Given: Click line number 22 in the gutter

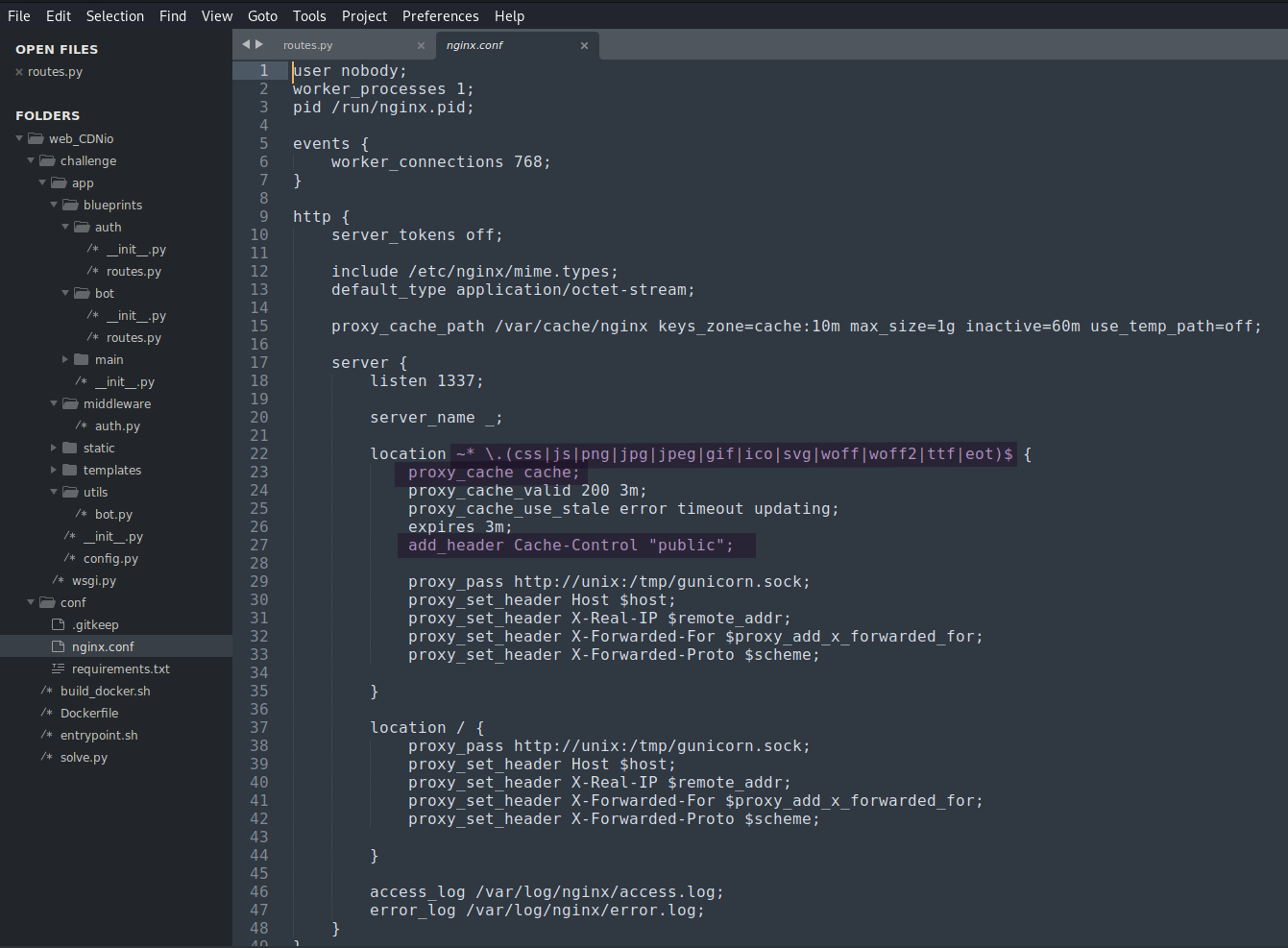Looking at the screenshot, I should tap(259, 453).
